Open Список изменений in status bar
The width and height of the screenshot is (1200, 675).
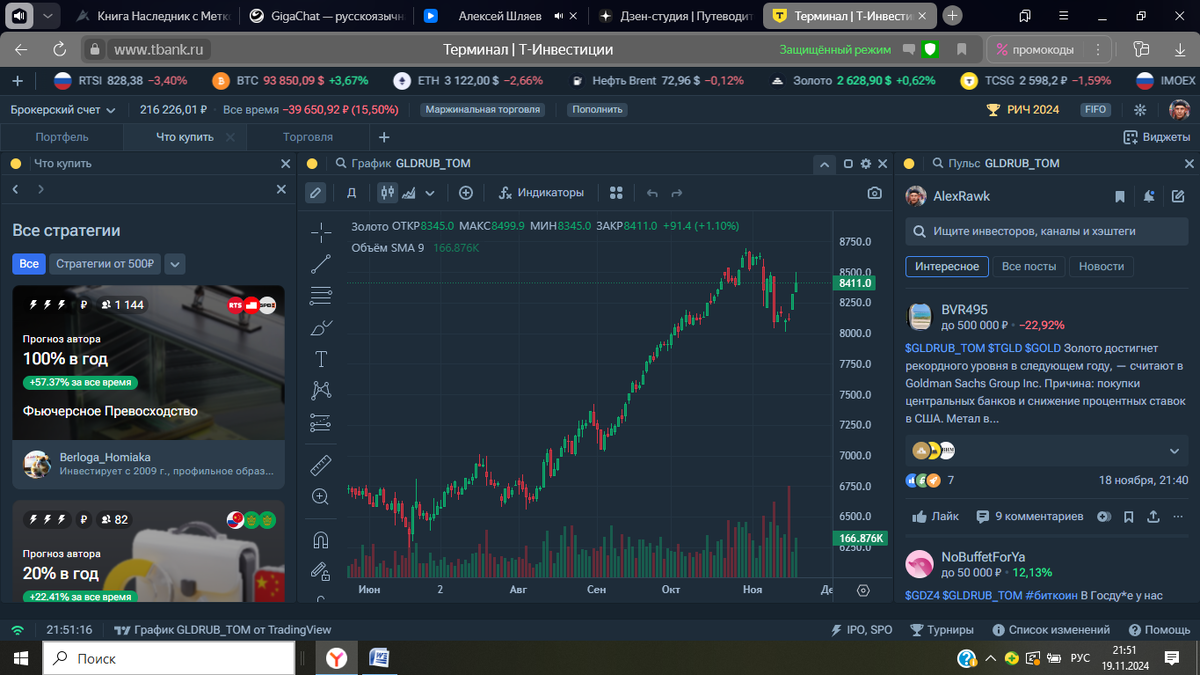tap(1049, 630)
